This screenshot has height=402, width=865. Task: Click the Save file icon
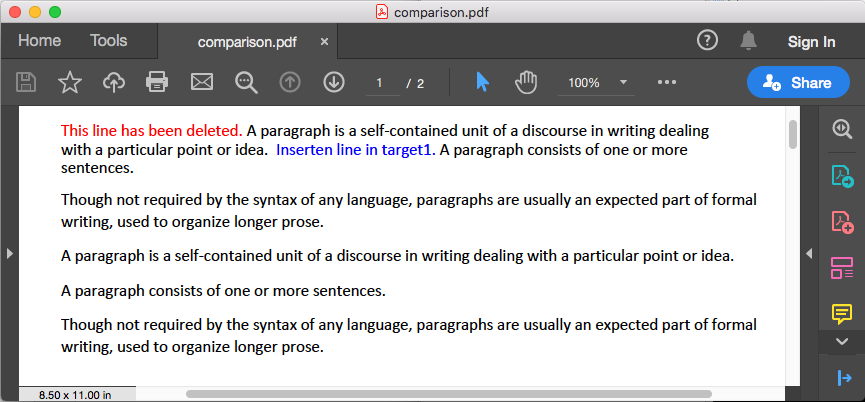(x=27, y=83)
